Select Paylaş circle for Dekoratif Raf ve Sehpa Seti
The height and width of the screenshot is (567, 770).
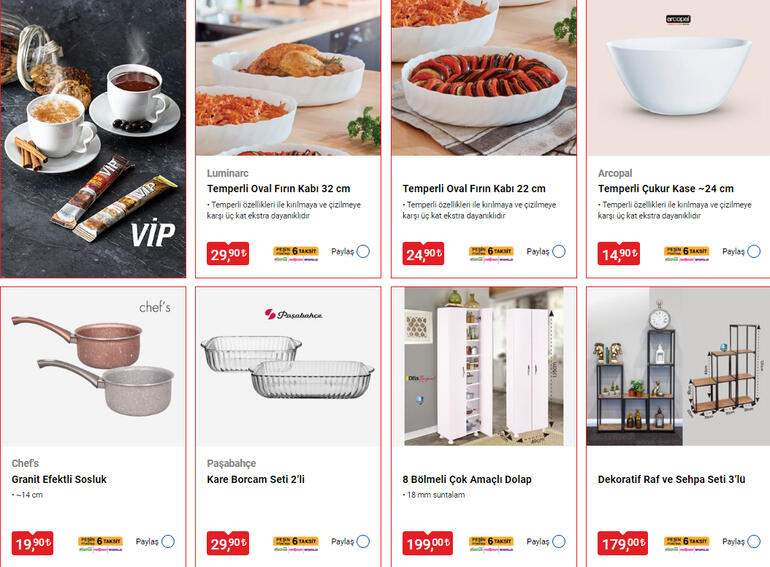(754, 541)
